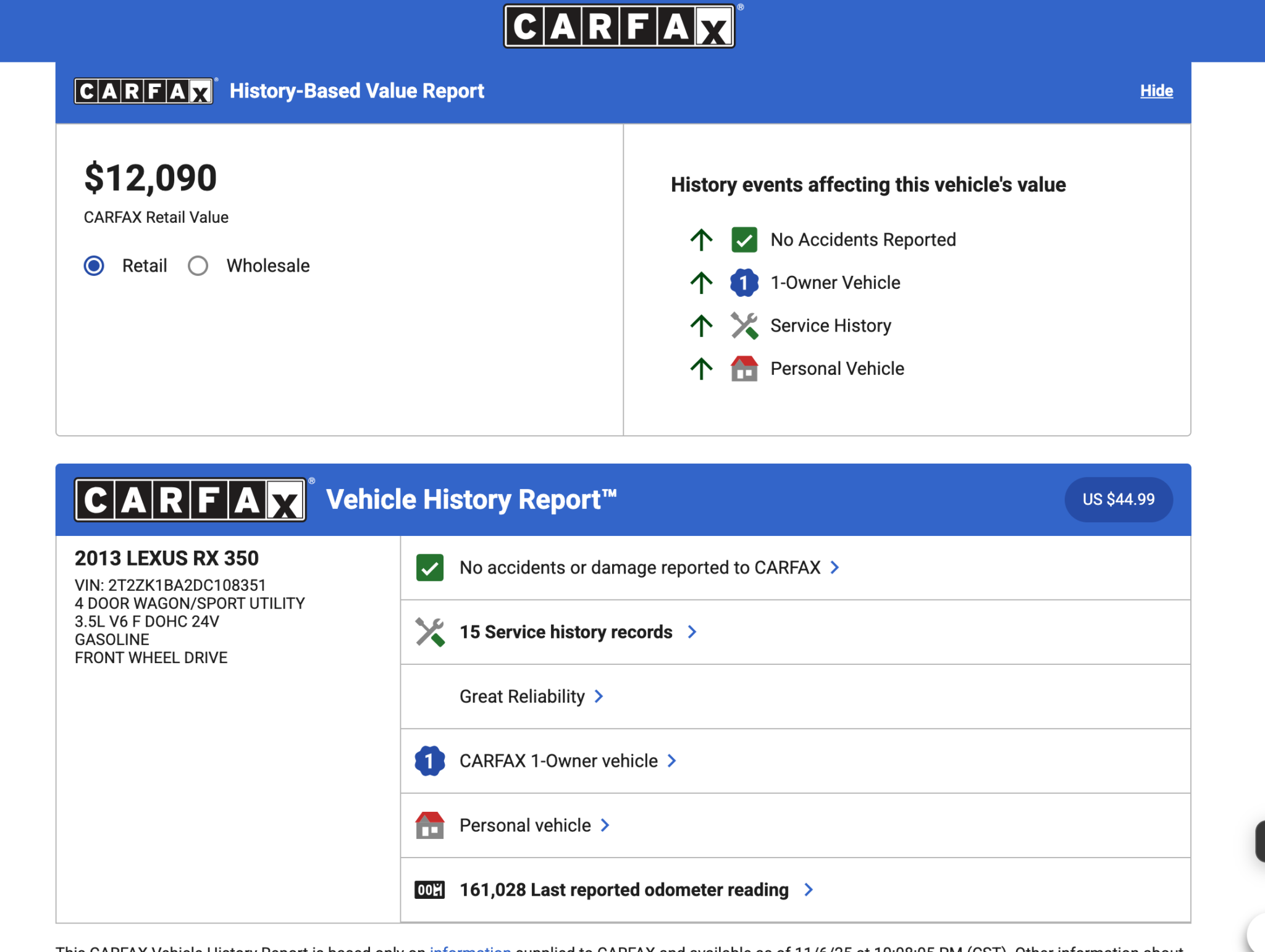Click tools icon beside 15 Service history records
Screen dimensions: 1265x952
point(429,632)
